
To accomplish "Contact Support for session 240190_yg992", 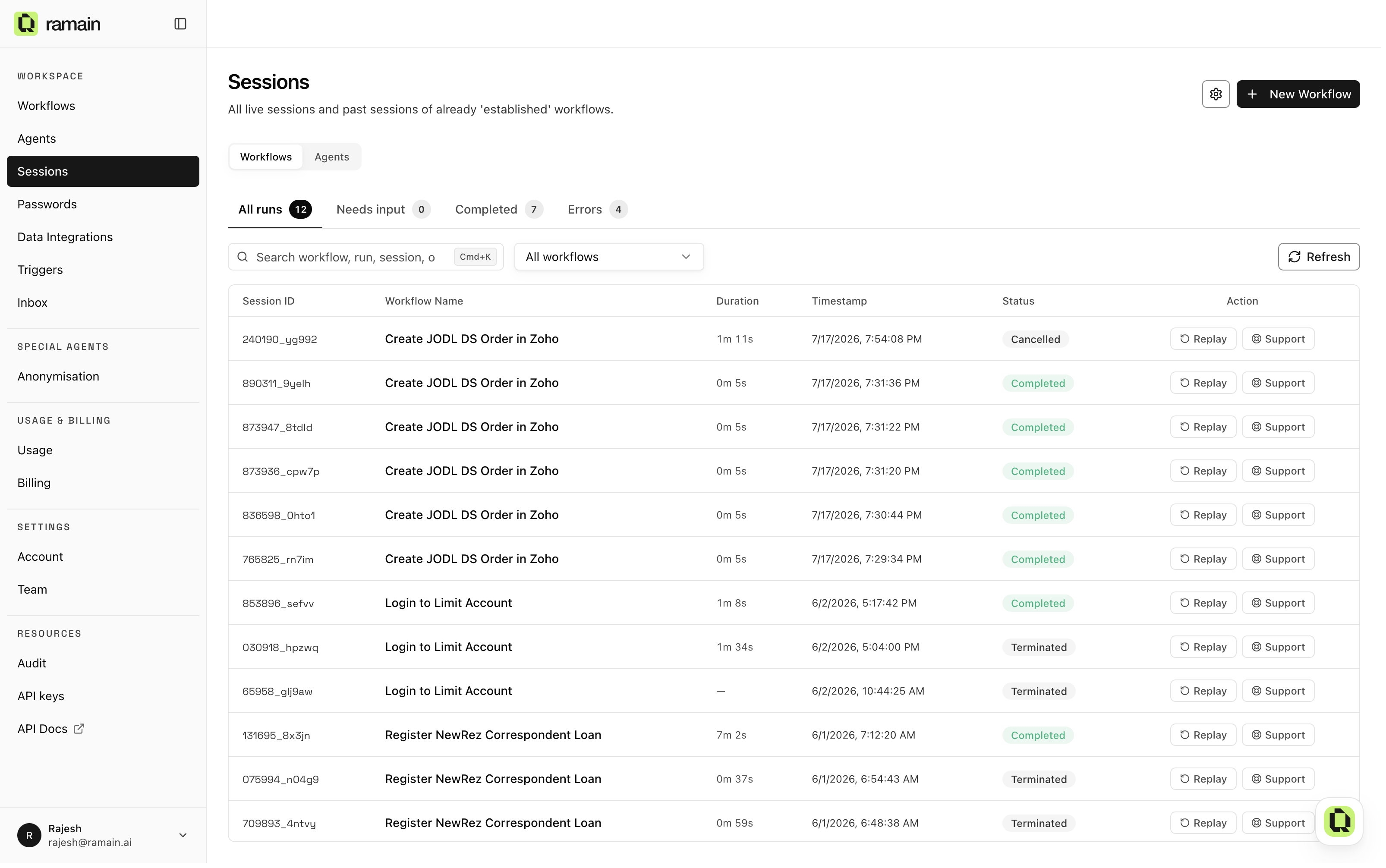I will [1278, 339].
